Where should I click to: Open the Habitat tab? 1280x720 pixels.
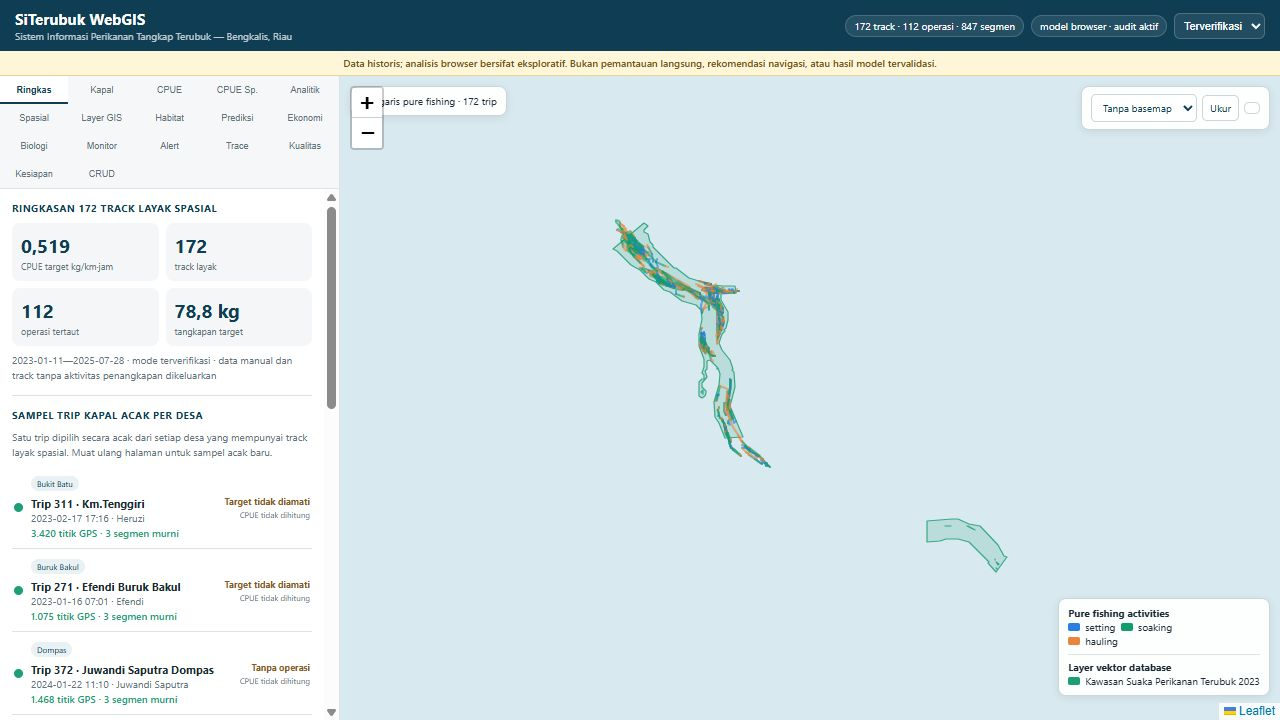170,118
